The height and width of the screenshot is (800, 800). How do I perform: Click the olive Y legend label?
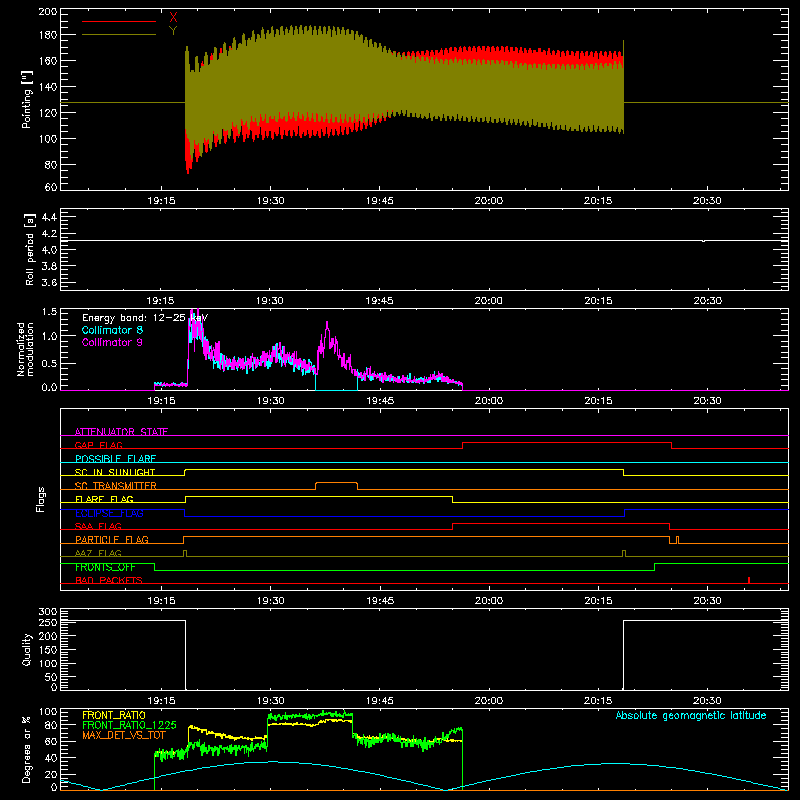173,31
